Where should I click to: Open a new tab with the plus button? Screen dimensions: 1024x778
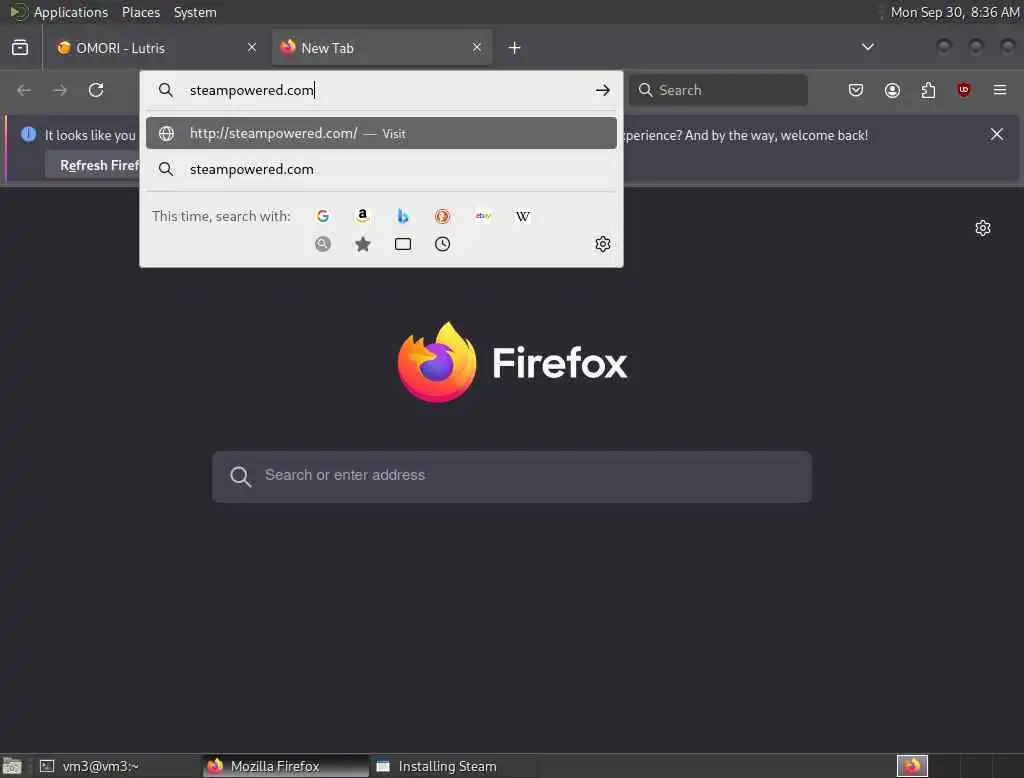coord(515,48)
